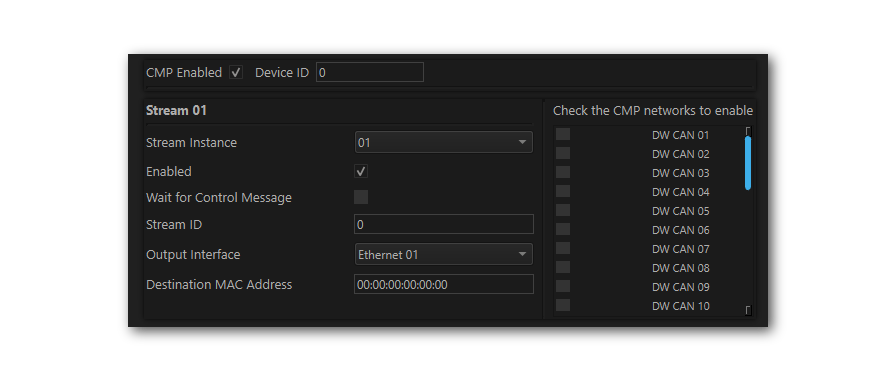Check the DW CAN 08 network
Viewport: 896px width, 381px height.
(x=563, y=267)
